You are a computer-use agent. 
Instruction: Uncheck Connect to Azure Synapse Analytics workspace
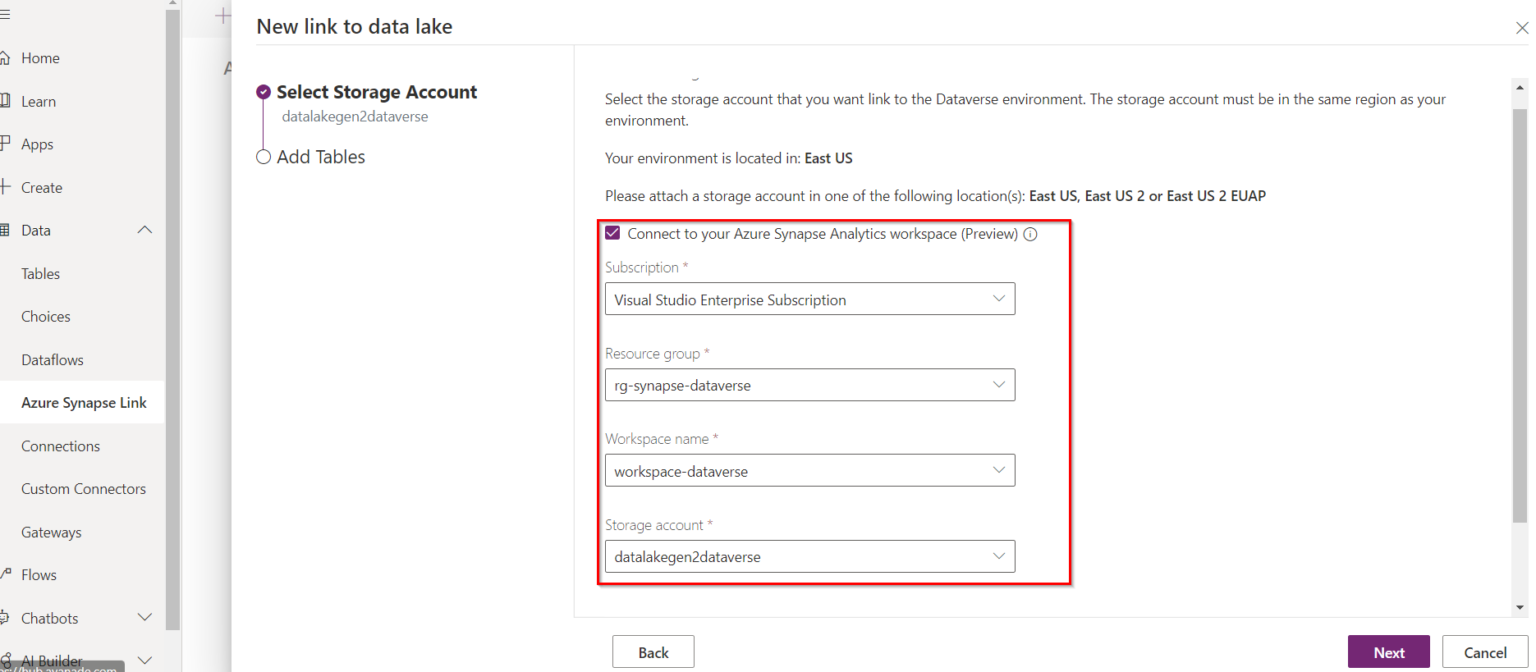click(x=612, y=233)
